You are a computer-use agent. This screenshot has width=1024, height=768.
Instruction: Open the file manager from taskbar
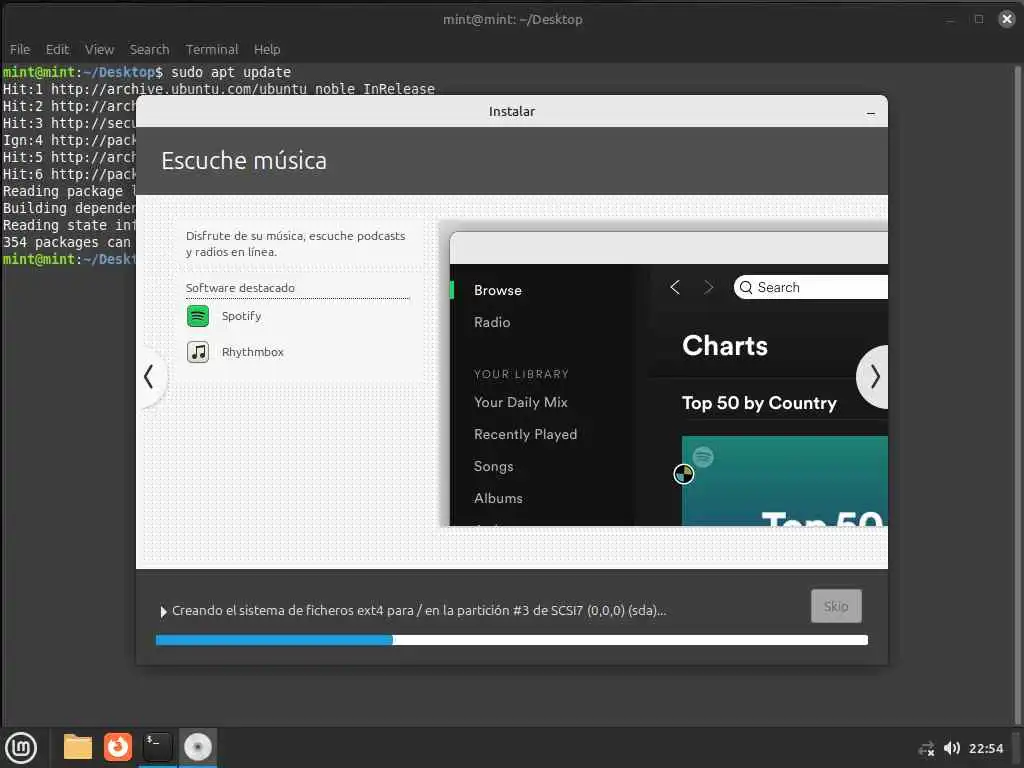(x=78, y=747)
